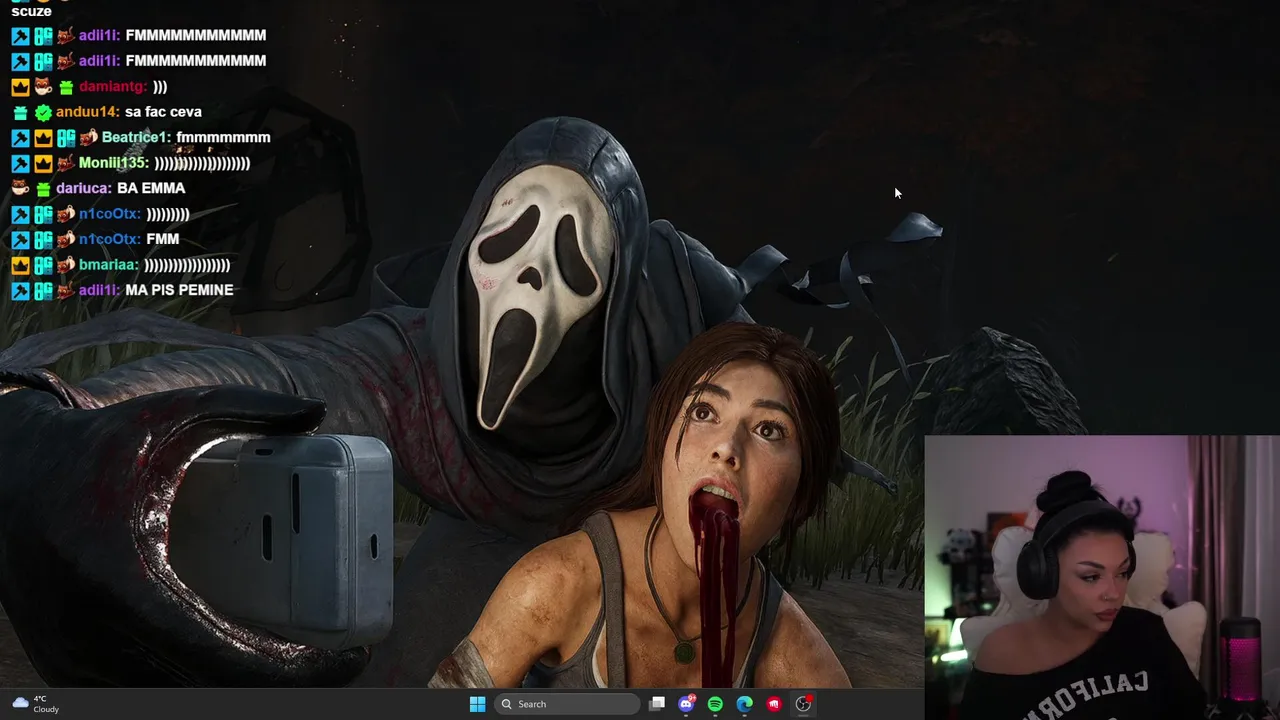
Task: Click the 8G badge in Beatrice1's row
Action: [66, 138]
